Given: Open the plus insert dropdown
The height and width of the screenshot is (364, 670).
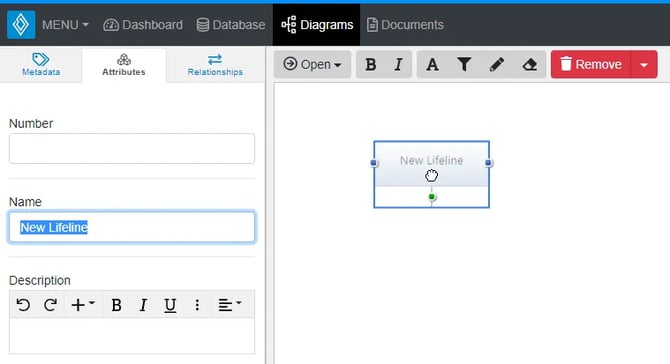Looking at the screenshot, I should pyautogui.click(x=83, y=305).
